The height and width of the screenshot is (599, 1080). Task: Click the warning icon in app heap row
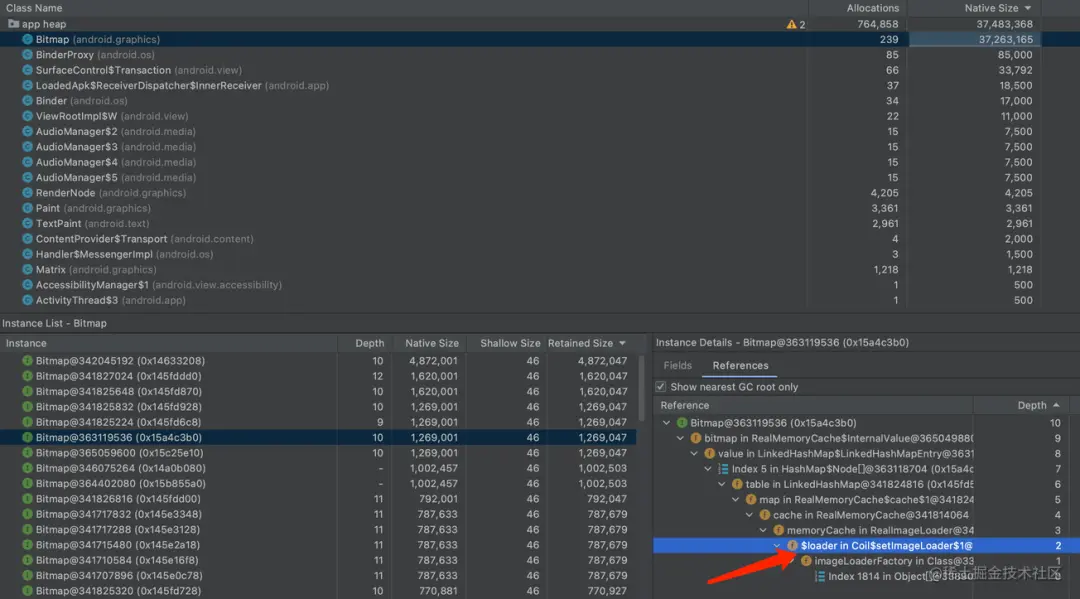click(x=792, y=24)
